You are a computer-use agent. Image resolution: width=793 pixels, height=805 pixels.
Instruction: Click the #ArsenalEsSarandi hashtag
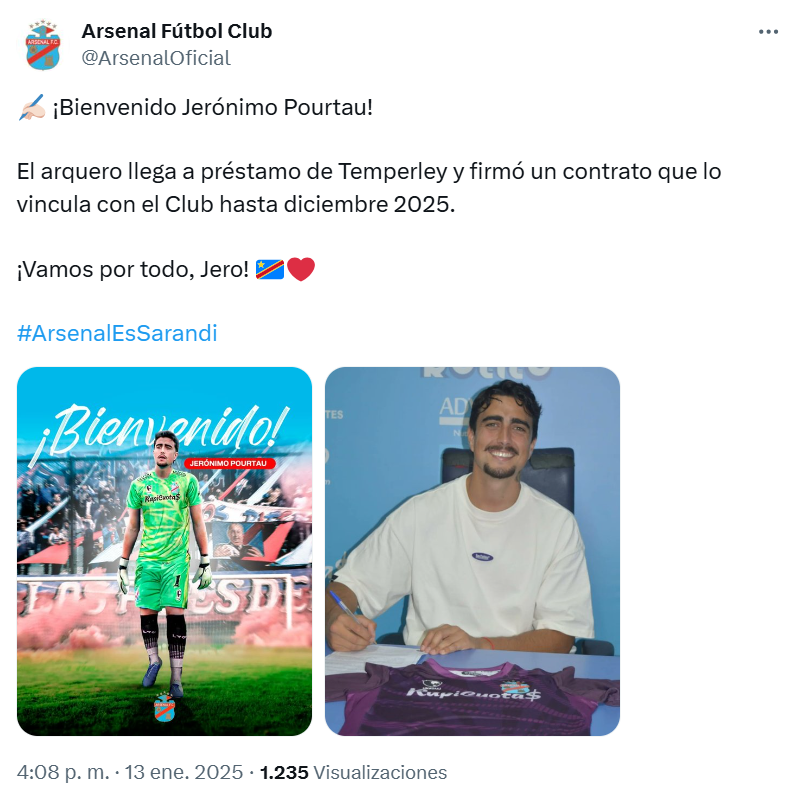(117, 333)
